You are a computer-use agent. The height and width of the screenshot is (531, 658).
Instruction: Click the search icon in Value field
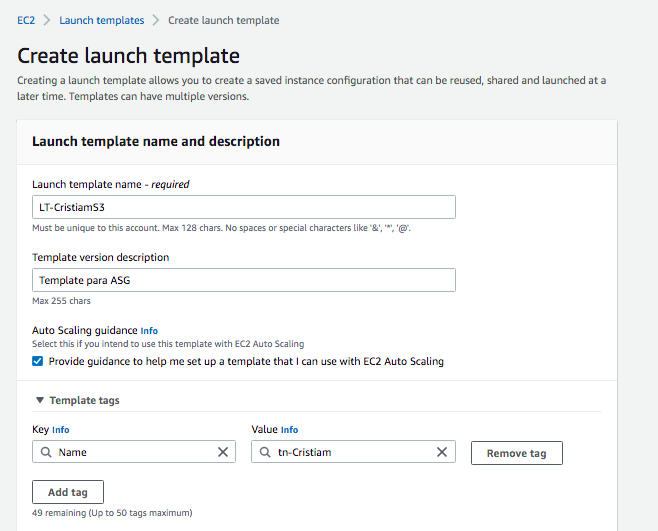click(x=264, y=452)
